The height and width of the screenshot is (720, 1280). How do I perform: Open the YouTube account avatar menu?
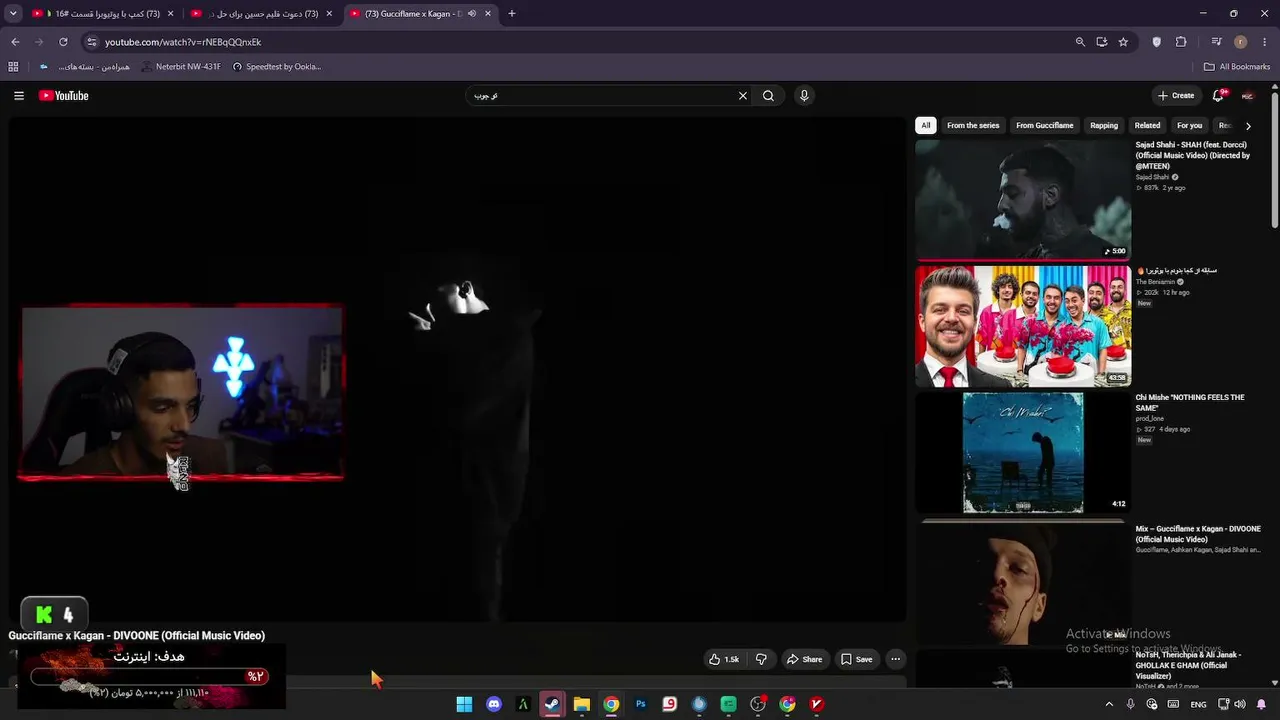pyautogui.click(x=1247, y=96)
